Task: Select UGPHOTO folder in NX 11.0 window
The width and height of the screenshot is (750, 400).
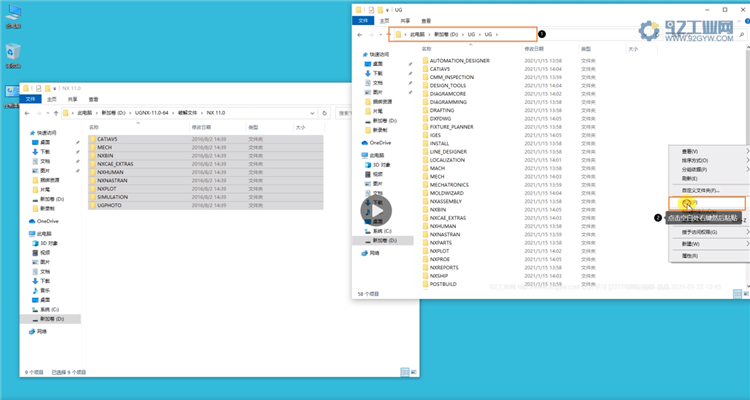Action: coord(206,205)
